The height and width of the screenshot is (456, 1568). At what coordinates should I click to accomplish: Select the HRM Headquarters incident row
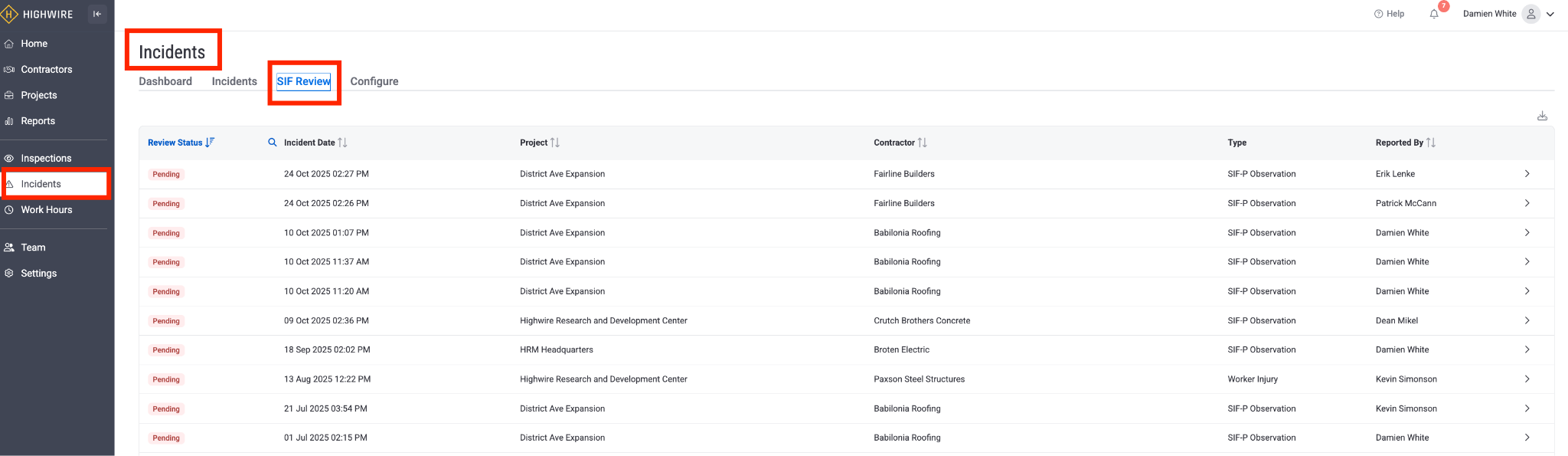click(x=557, y=350)
